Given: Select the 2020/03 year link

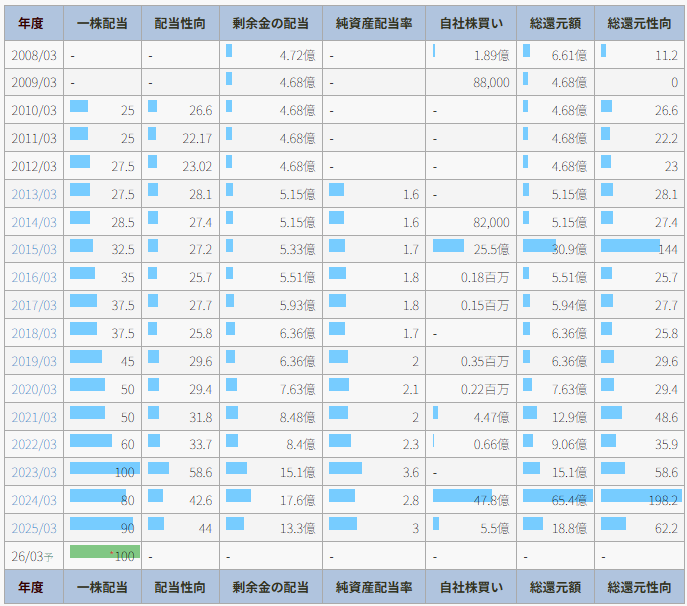Looking at the screenshot, I should (x=33, y=388).
